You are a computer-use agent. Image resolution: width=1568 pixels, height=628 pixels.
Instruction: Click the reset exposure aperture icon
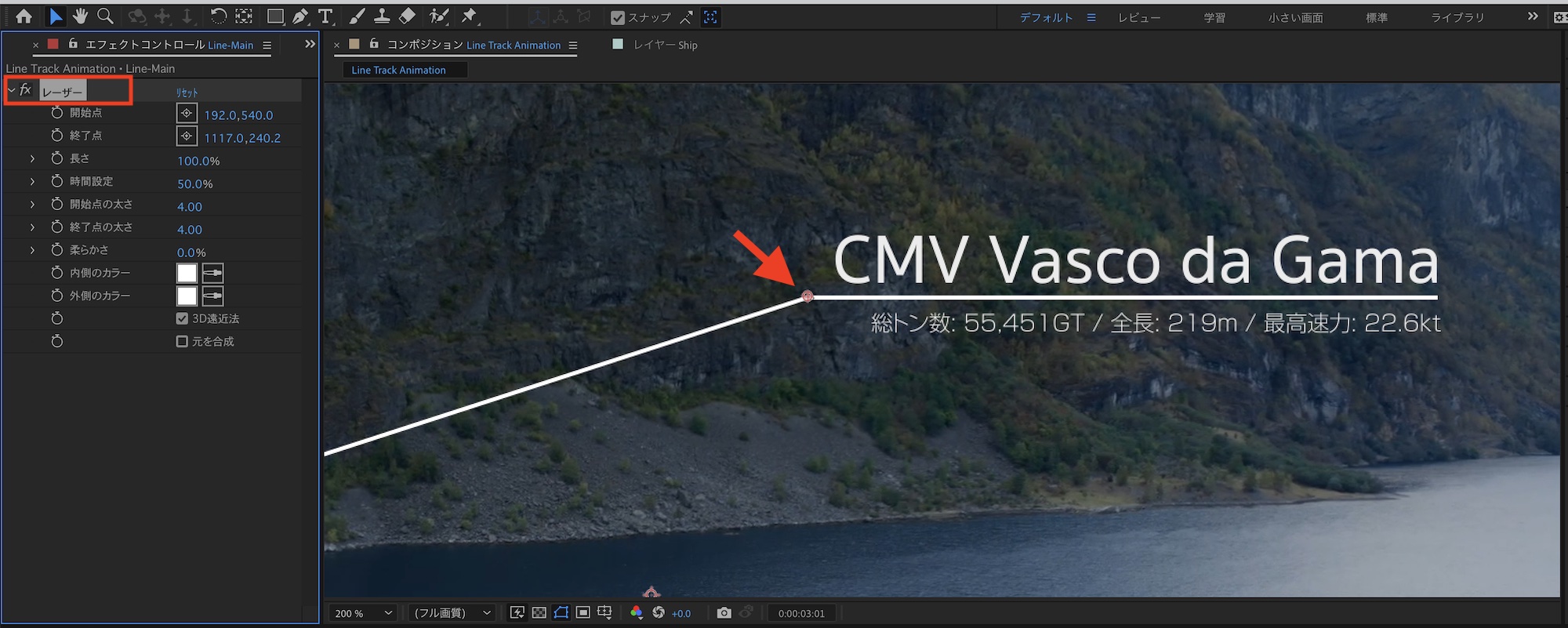659,613
